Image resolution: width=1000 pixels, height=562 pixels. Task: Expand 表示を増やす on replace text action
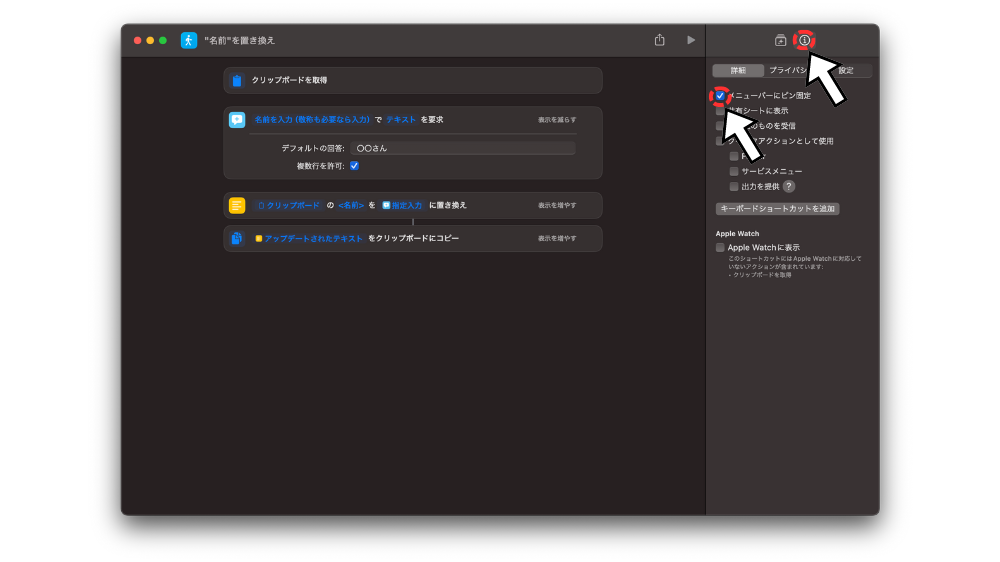click(x=557, y=205)
